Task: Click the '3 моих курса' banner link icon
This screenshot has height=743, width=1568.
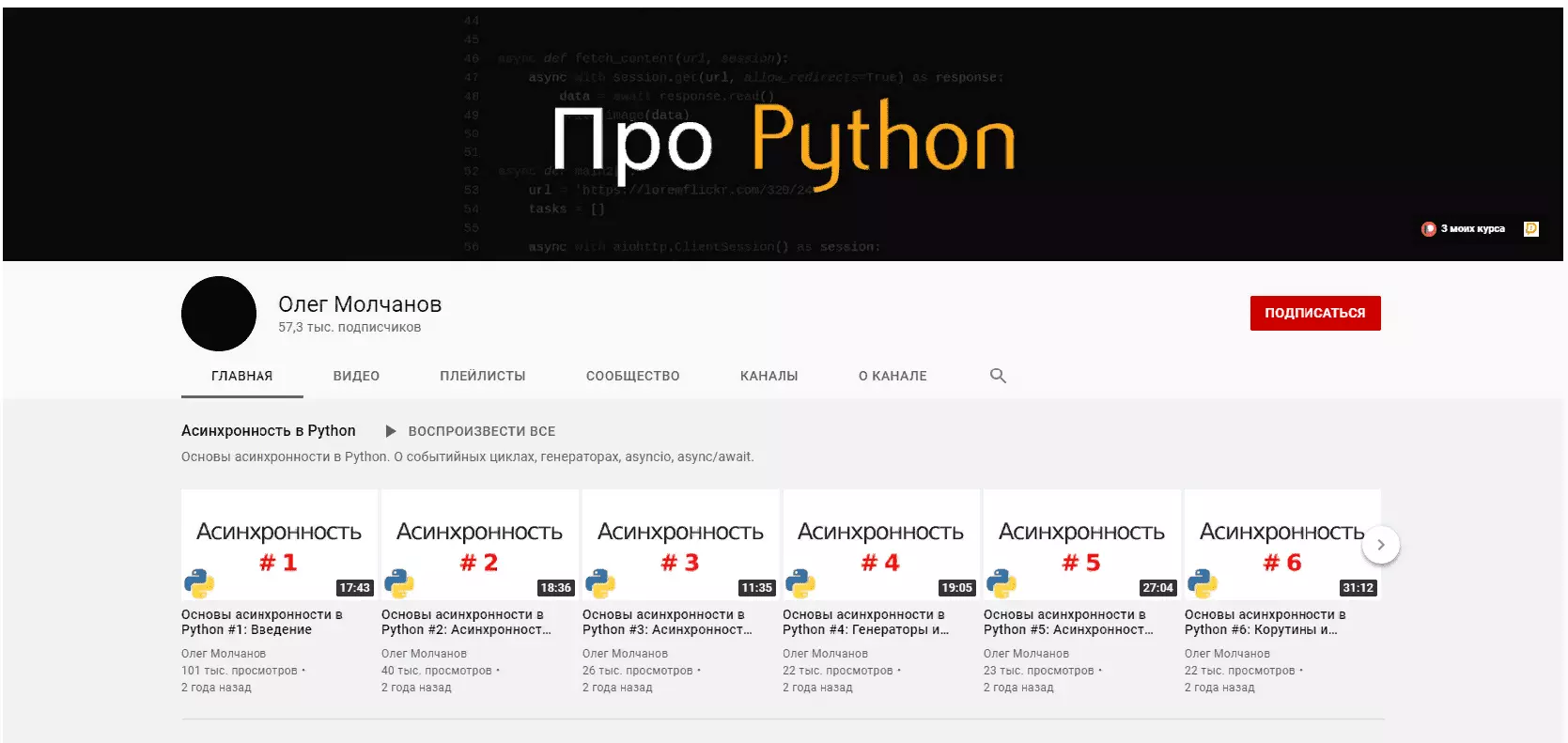Action: point(1429,229)
